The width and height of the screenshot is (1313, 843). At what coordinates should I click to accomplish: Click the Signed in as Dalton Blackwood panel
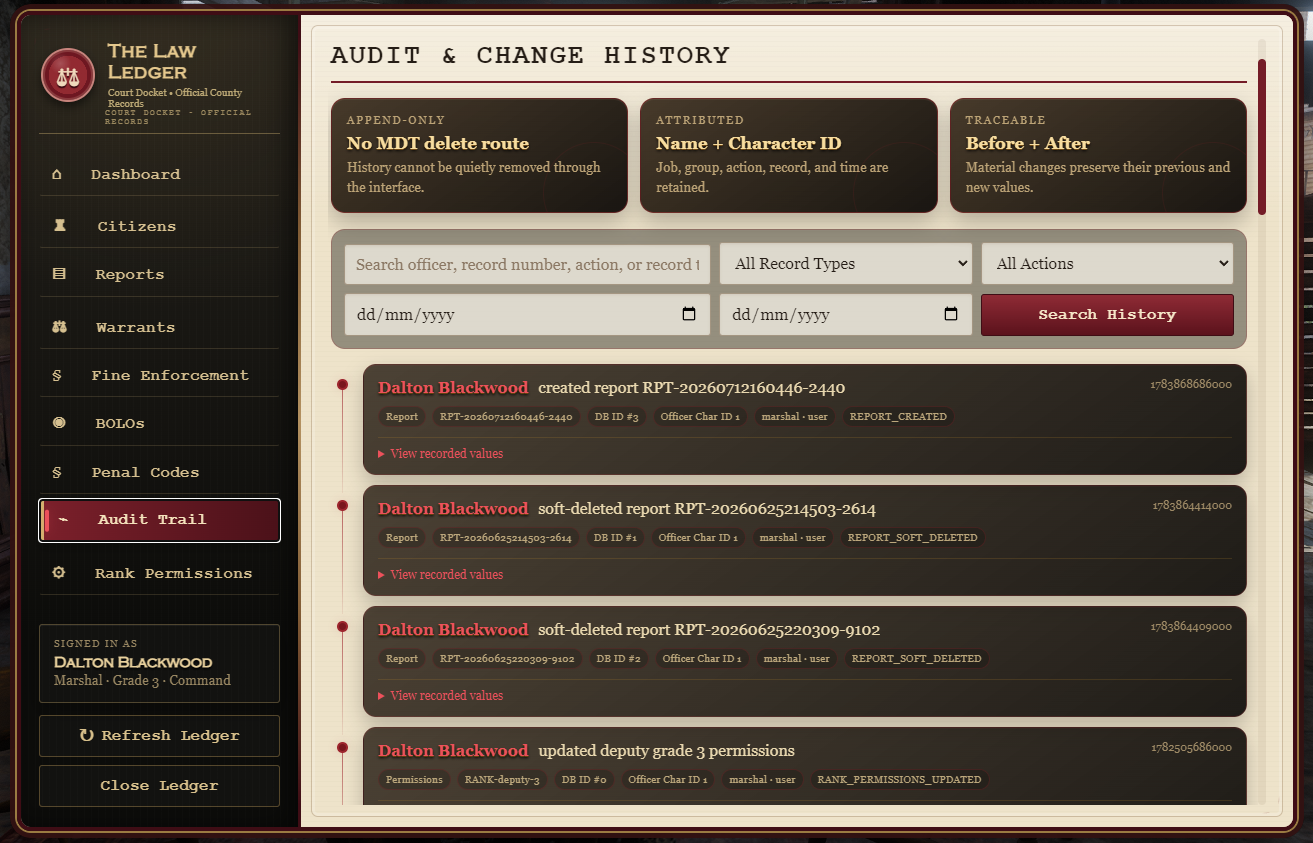159,664
